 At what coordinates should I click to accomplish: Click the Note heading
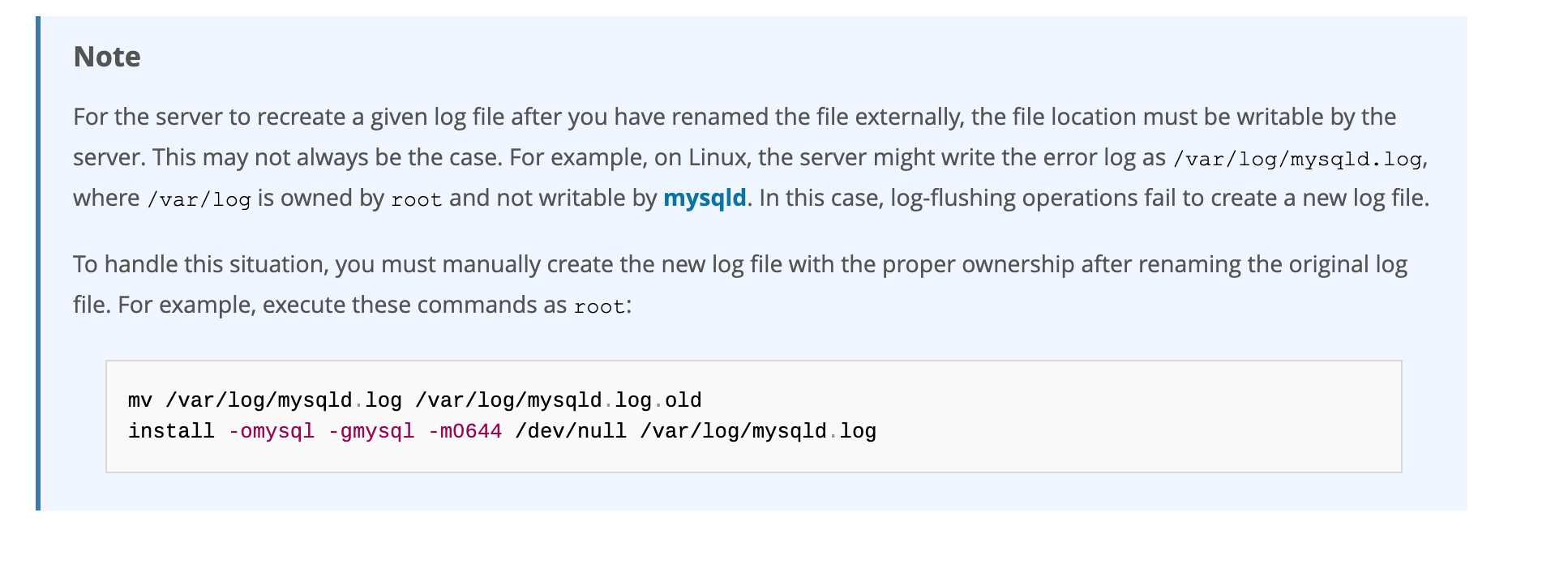tap(107, 57)
